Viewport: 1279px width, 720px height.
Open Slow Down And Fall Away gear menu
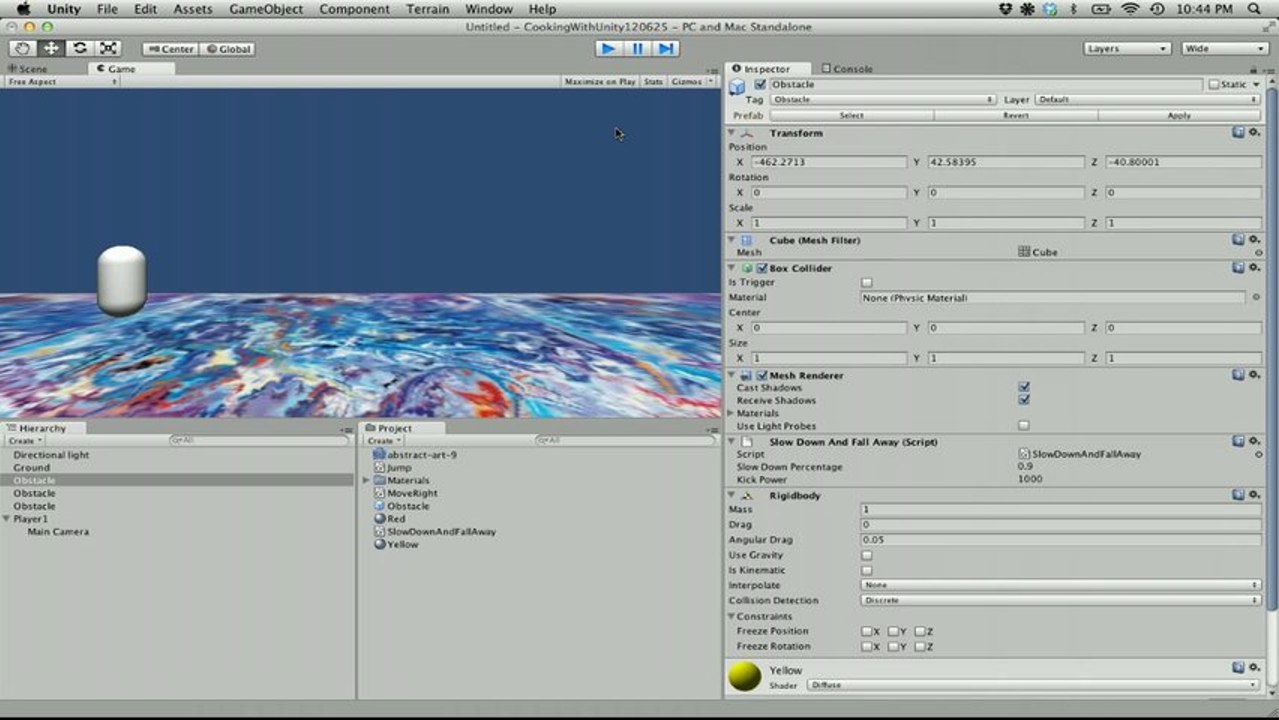(x=1254, y=441)
